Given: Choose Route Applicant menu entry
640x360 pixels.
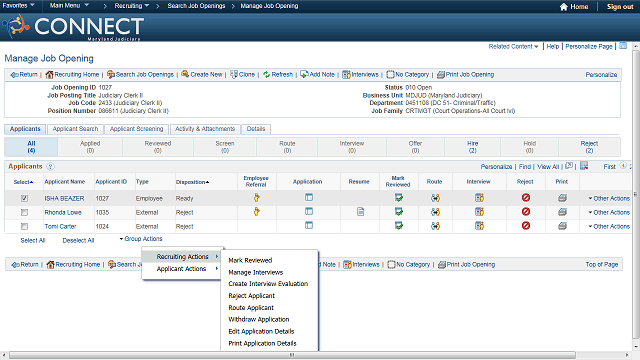Looking at the screenshot, I should point(251,308).
